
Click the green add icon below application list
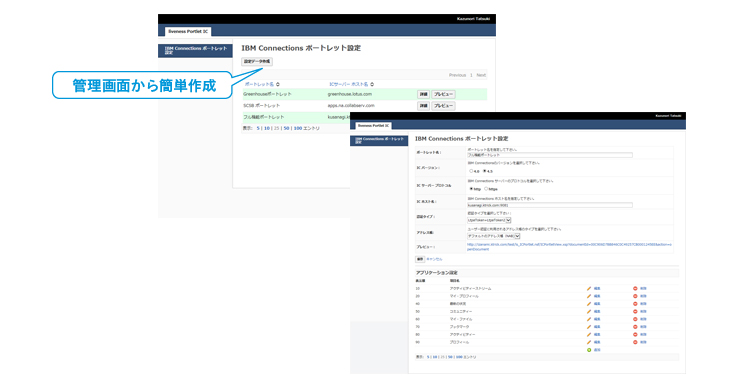pyautogui.click(x=589, y=350)
